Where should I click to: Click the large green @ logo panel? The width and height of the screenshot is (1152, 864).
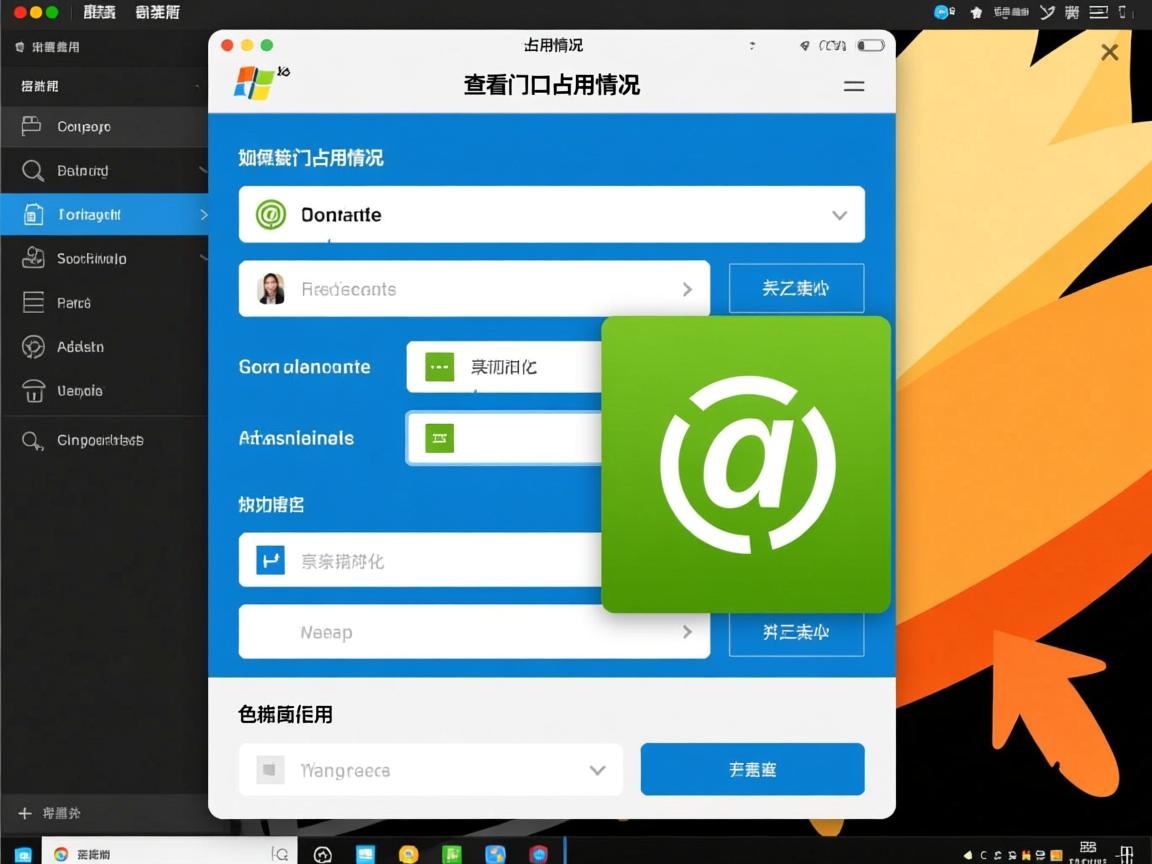(x=746, y=463)
